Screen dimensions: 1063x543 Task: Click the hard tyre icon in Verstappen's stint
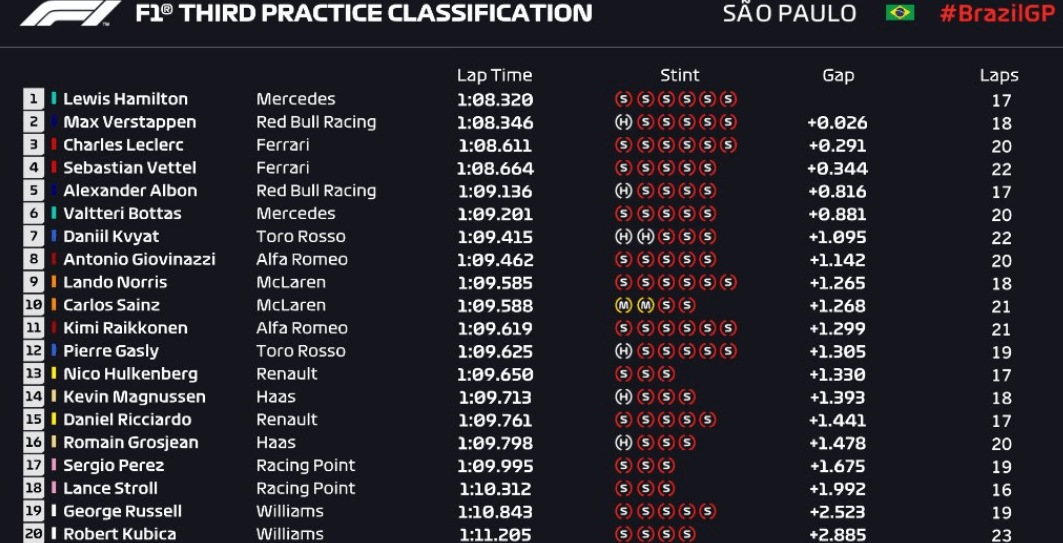(x=623, y=123)
